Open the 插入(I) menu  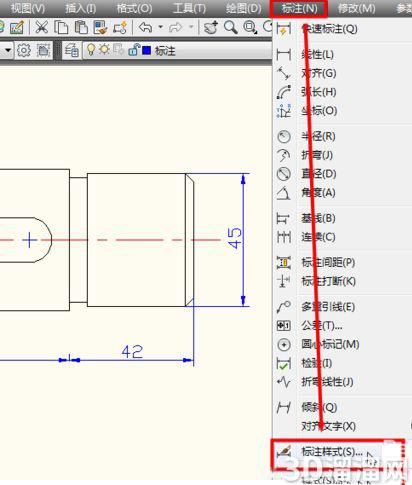click(80, 8)
